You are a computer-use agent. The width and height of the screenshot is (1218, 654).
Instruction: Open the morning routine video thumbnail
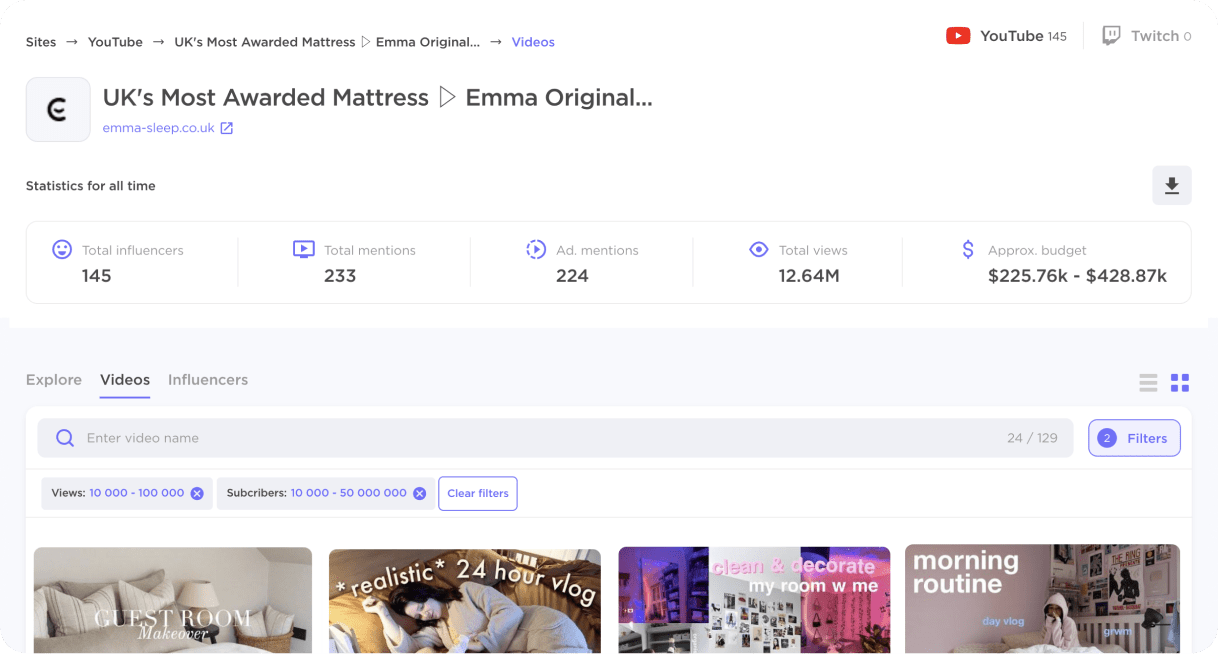1042,599
